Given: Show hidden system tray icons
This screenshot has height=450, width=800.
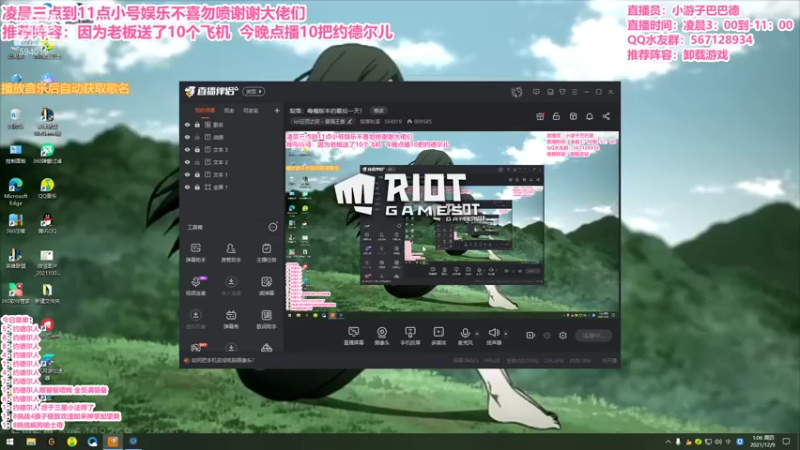Looking at the screenshot, I should tap(668, 442).
